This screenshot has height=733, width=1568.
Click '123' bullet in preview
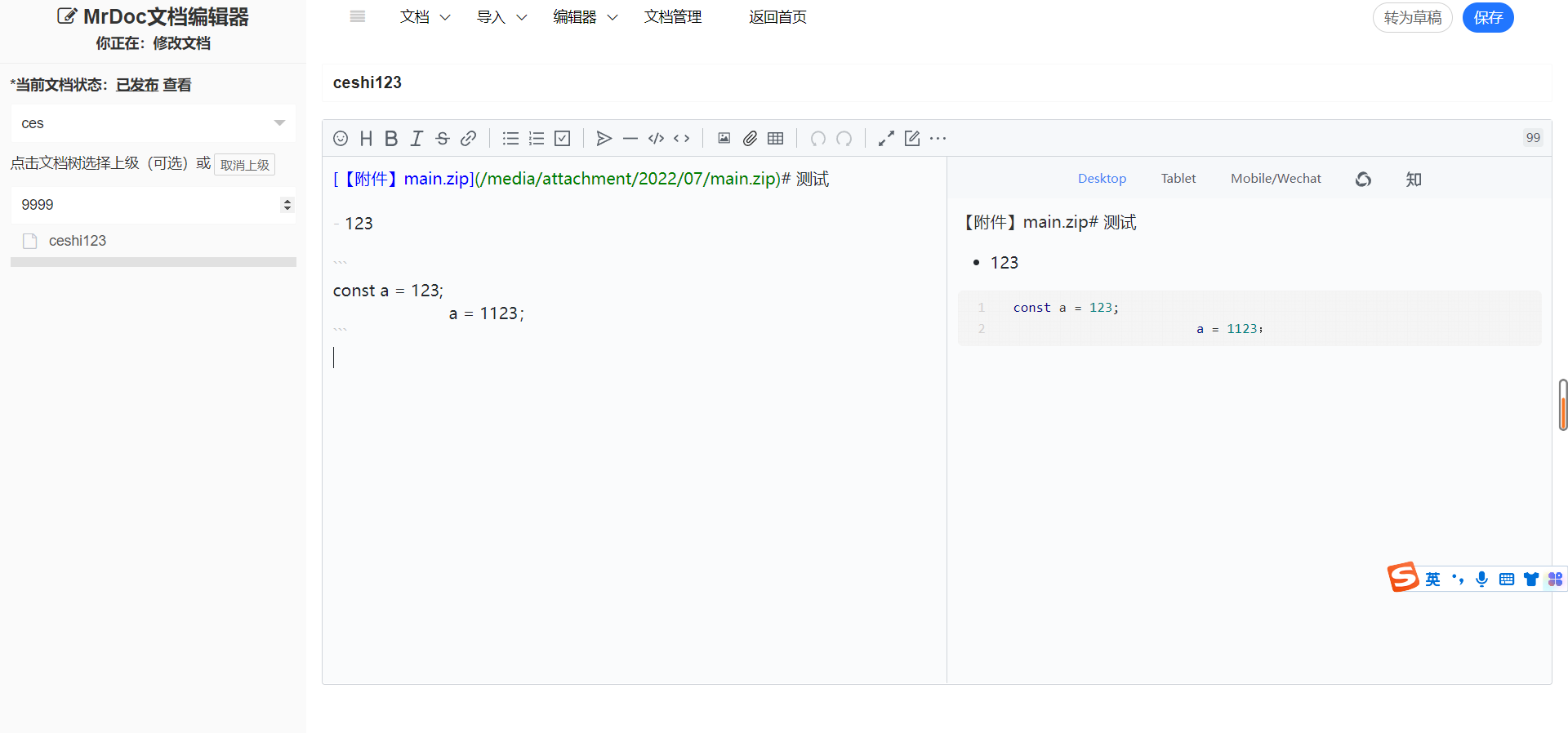[1004, 263]
